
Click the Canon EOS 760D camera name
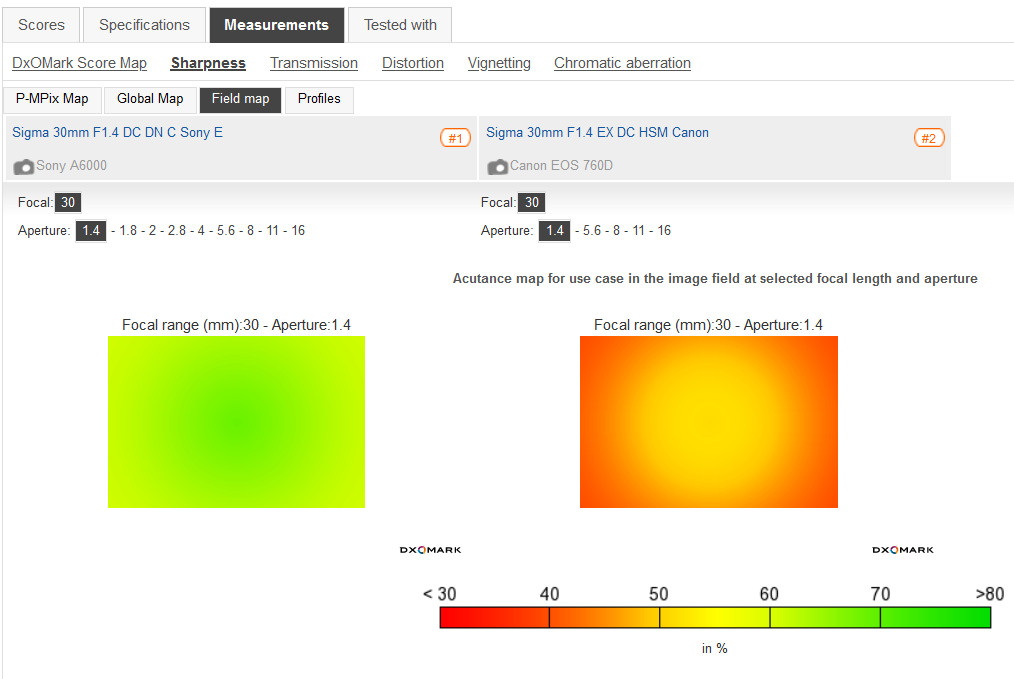[561, 166]
